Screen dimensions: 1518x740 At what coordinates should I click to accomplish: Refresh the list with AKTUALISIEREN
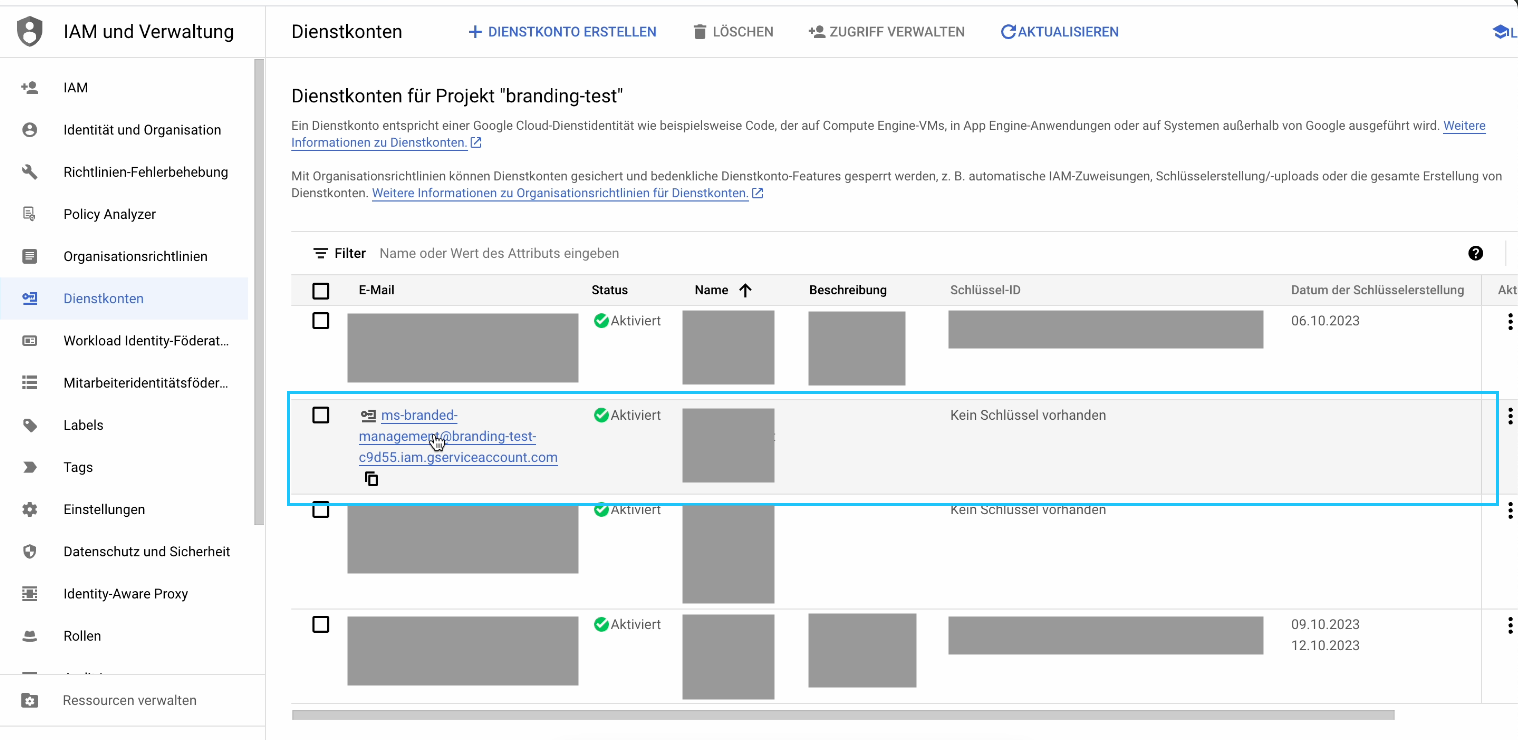click(x=1060, y=32)
